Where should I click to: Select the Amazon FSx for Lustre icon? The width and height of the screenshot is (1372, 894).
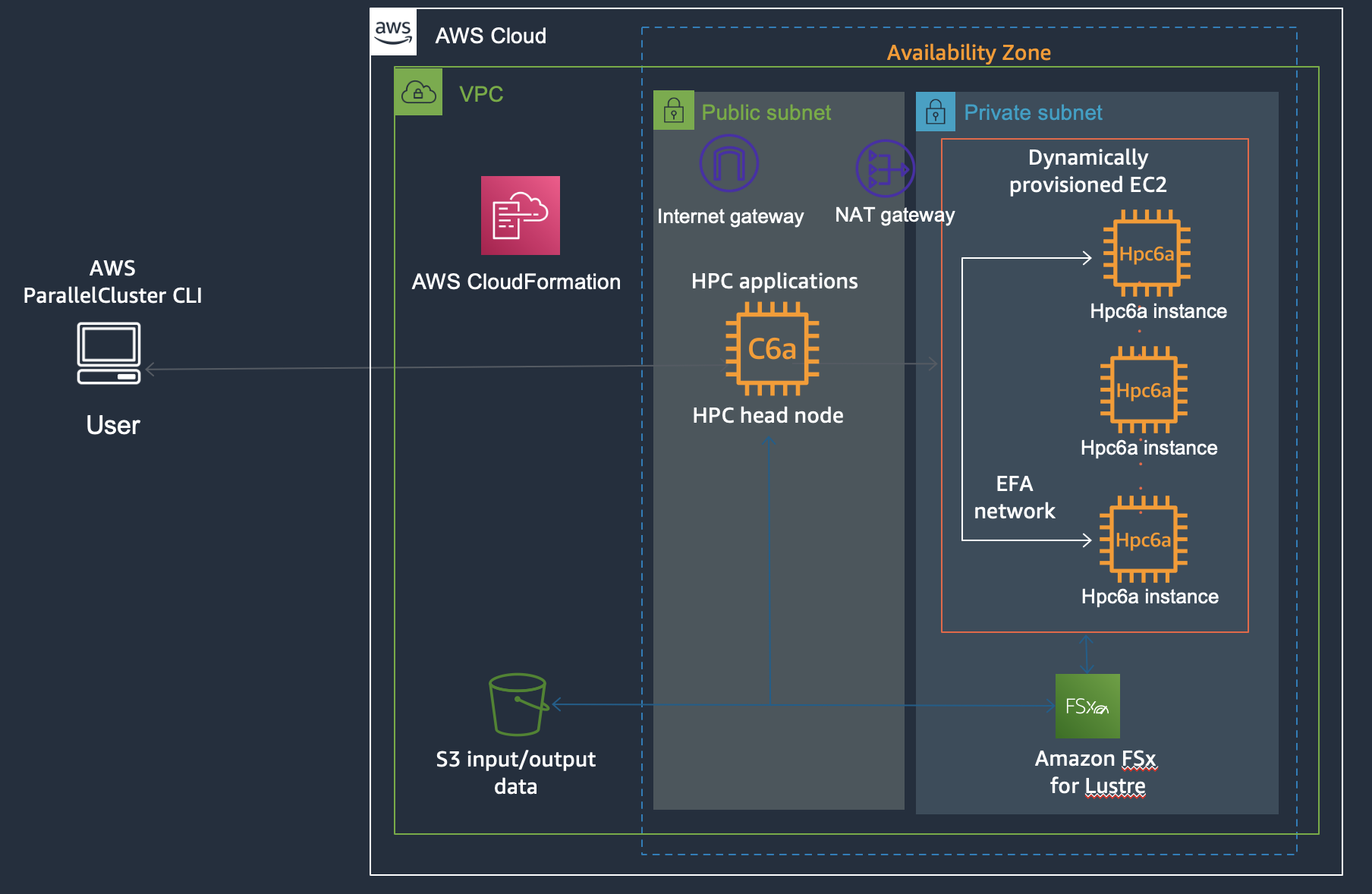point(1087,706)
